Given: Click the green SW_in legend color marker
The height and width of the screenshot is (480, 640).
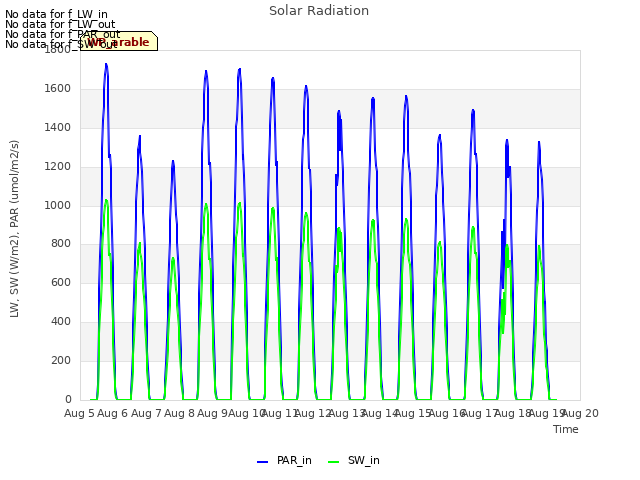Looking at the screenshot, I should pyautogui.click(x=333, y=462).
